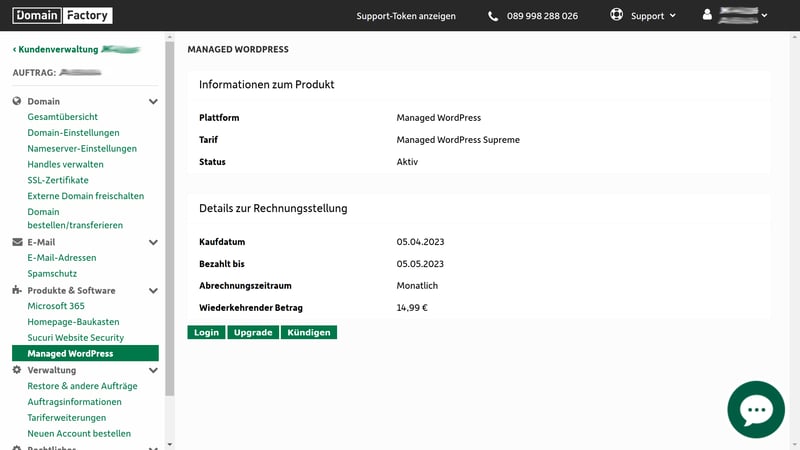Screen dimensions: 800x450
Task: Click the Kündigen button
Action: point(308,332)
